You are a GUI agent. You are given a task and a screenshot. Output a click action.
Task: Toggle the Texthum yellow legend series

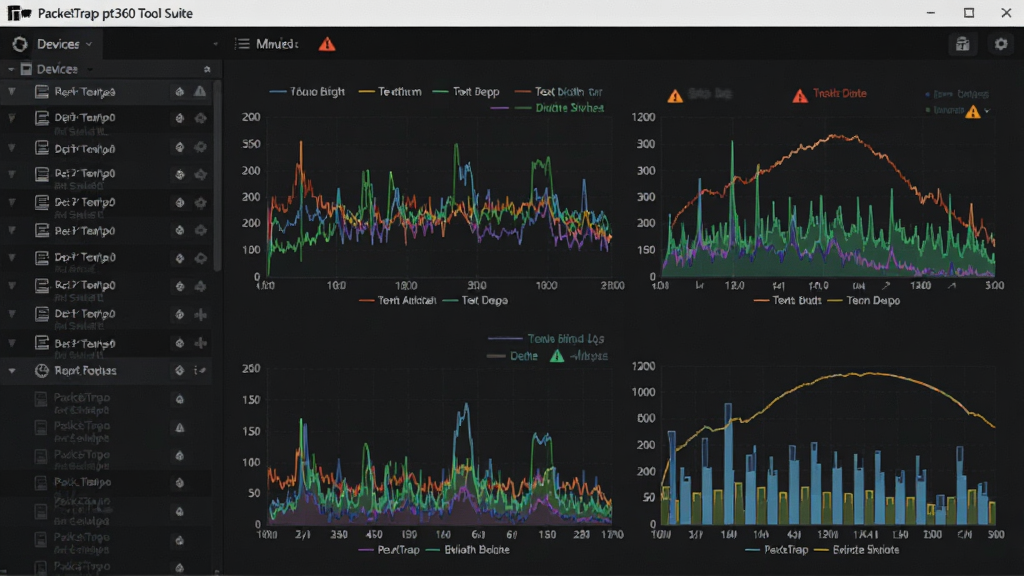tap(390, 91)
